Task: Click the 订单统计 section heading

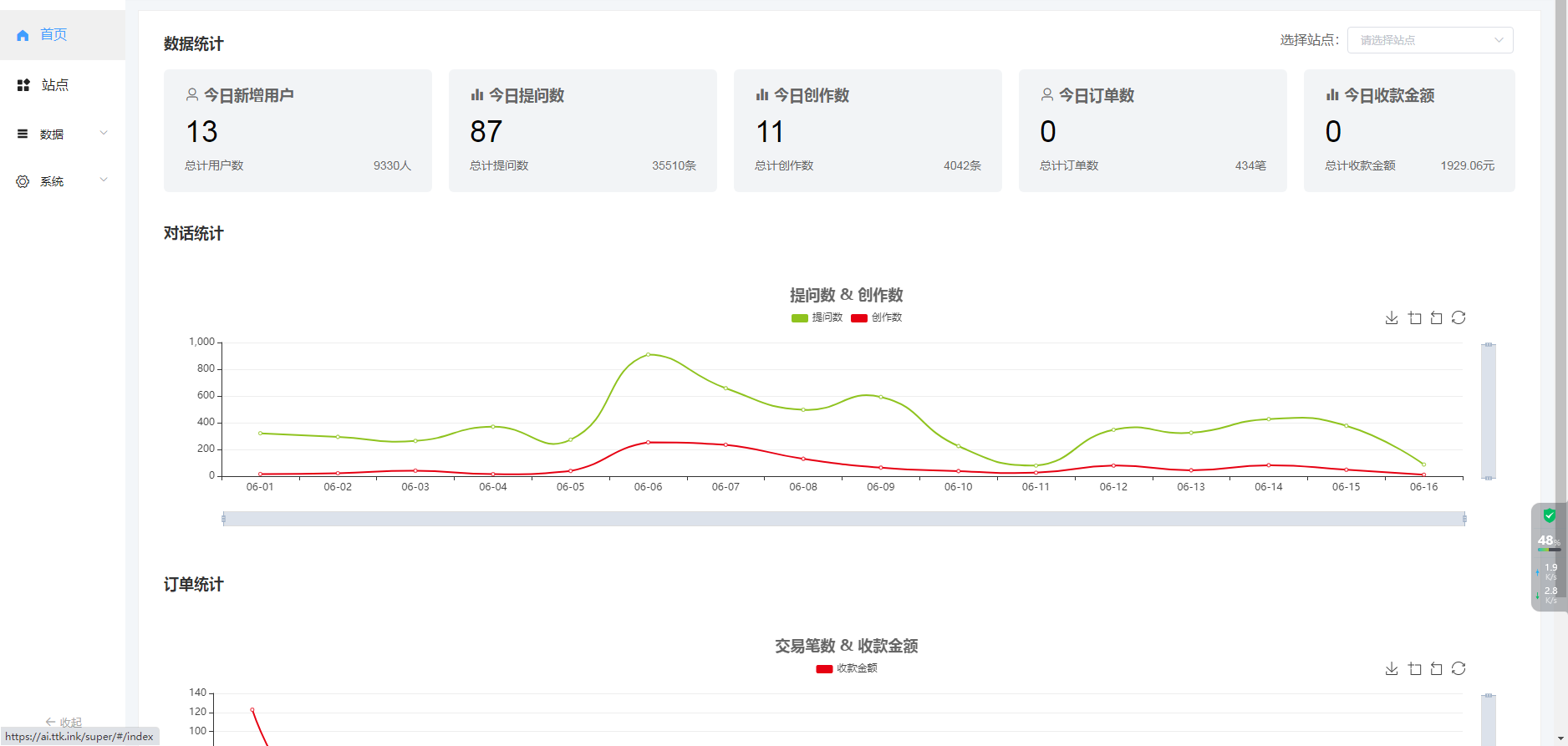Action: [194, 585]
